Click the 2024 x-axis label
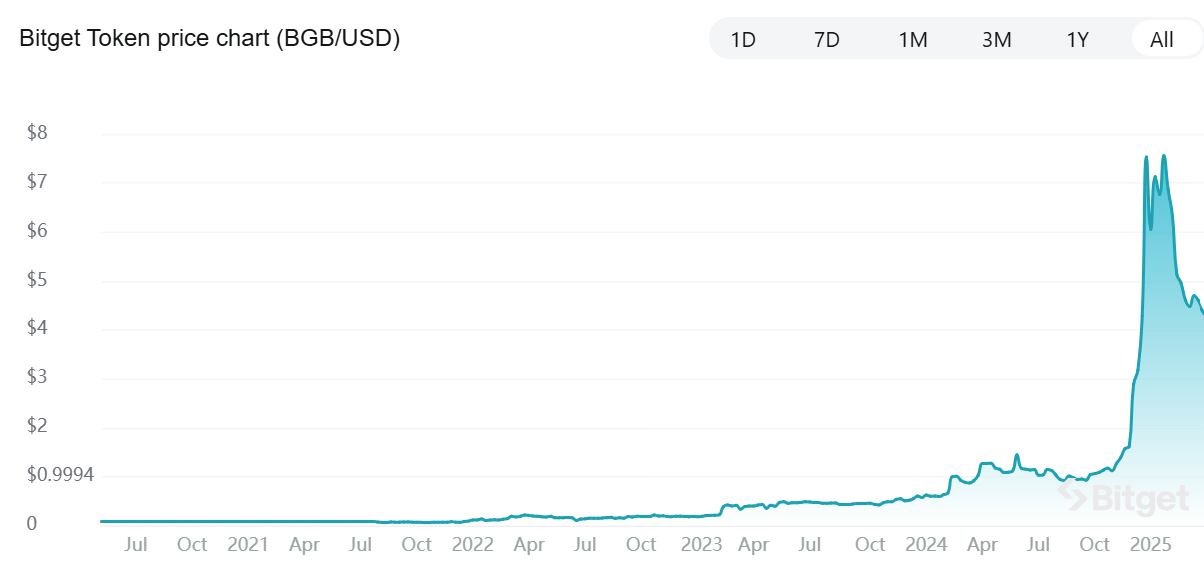Viewport: 1204px width, 576px height. [926, 545]
